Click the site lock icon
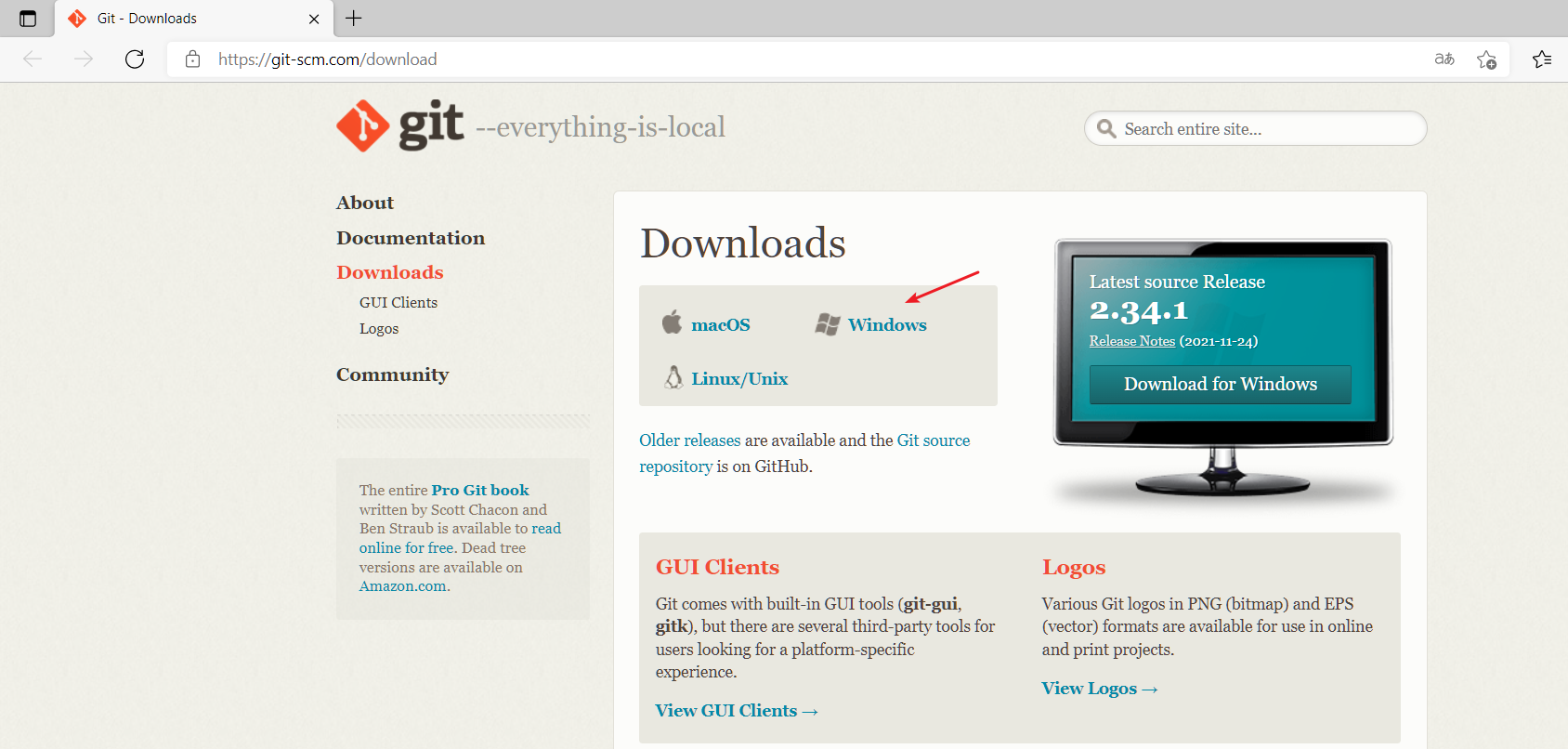The image size is (1568, 749). click(192, 59)
